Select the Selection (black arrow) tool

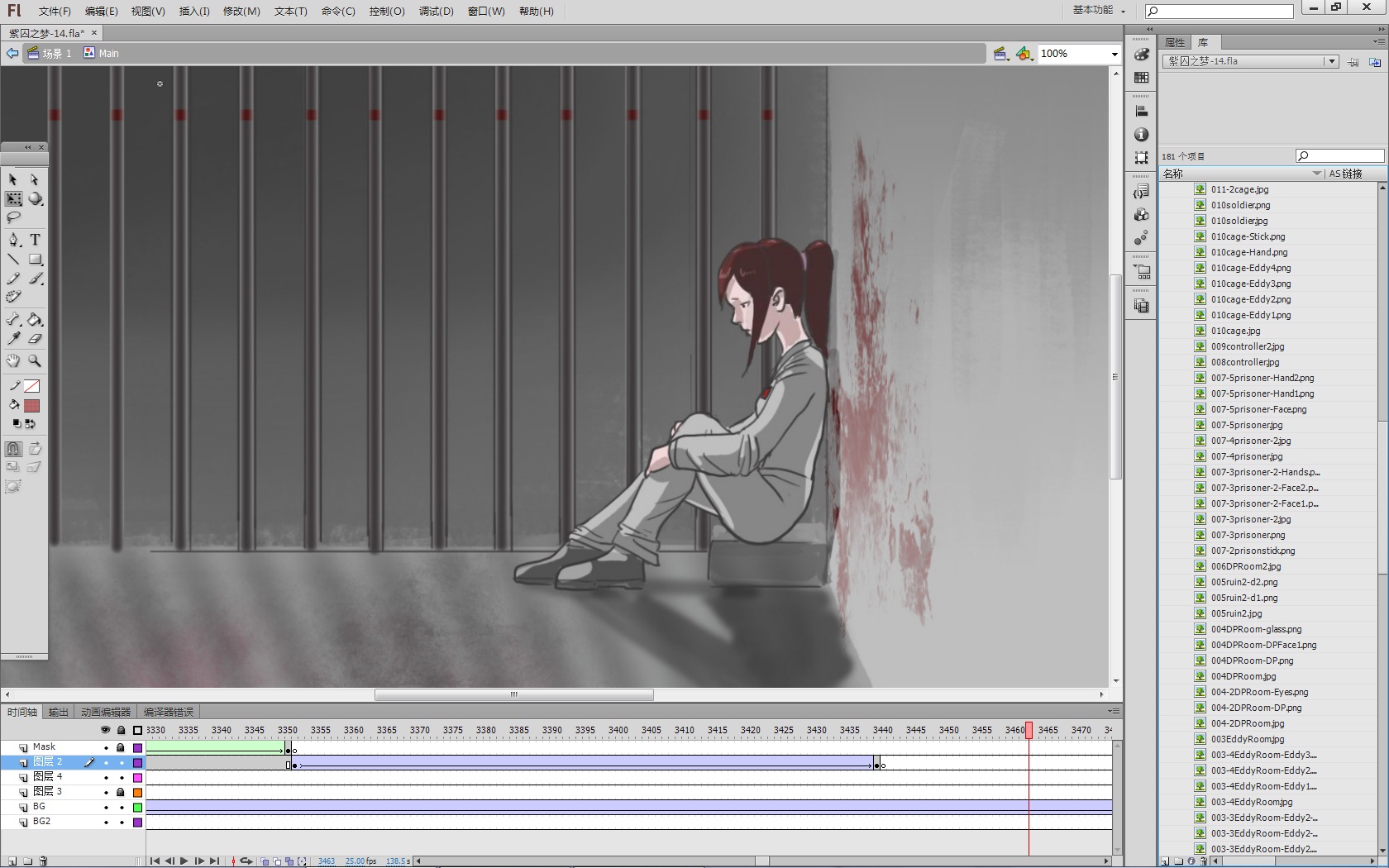point(13,179)
